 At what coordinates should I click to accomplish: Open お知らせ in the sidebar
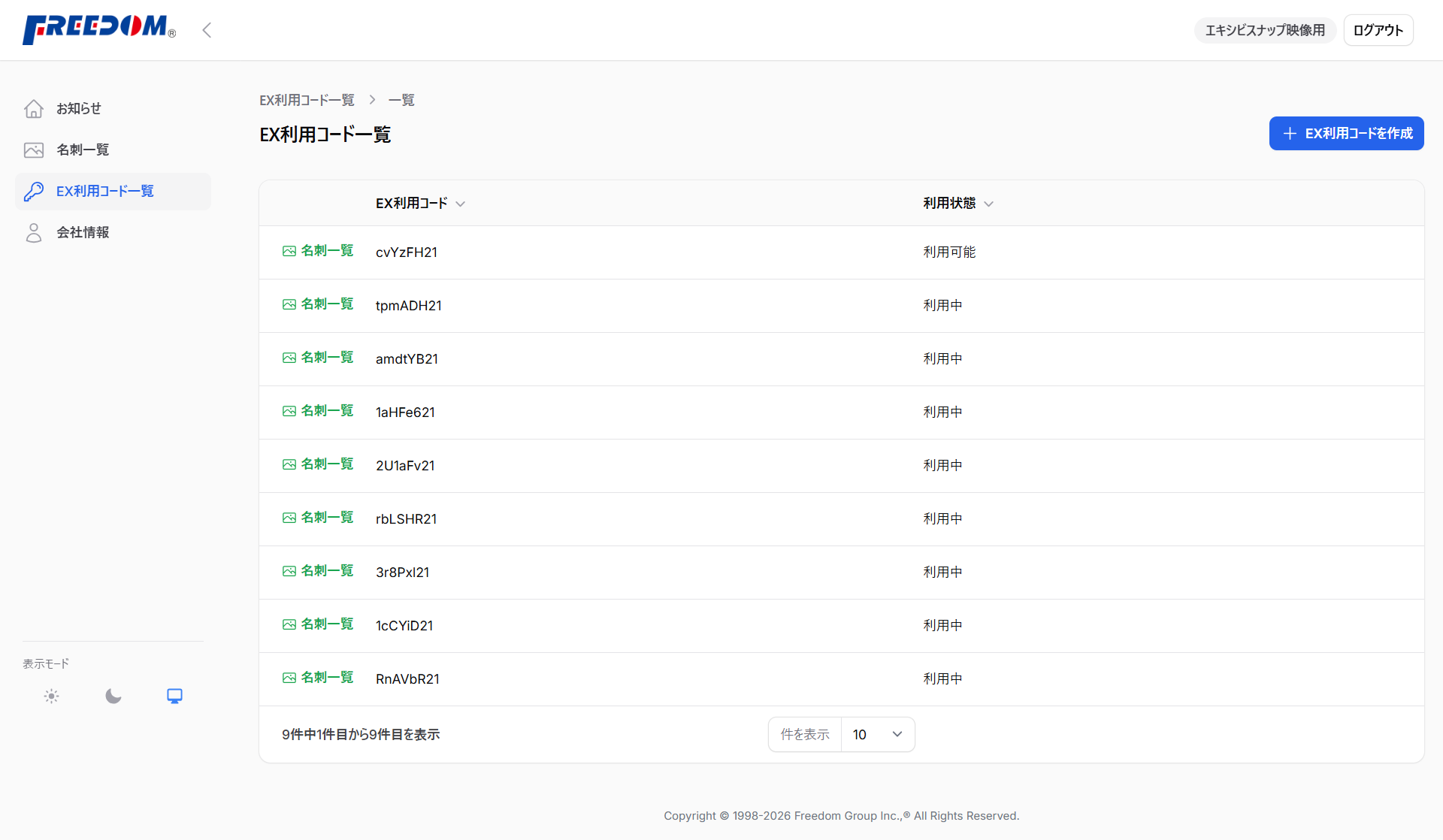(113, 109)
